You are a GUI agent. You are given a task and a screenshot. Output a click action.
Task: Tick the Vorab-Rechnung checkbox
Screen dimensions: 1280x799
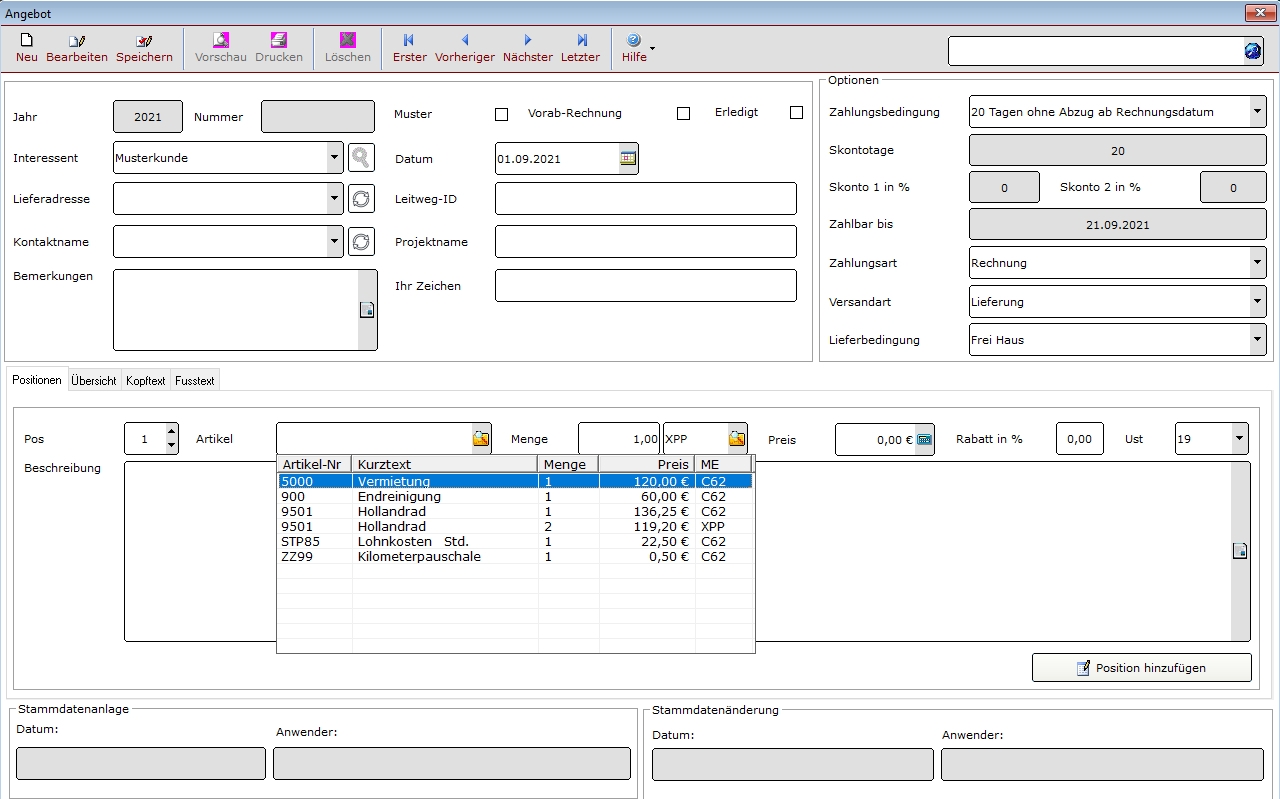[x=684, y=114]
